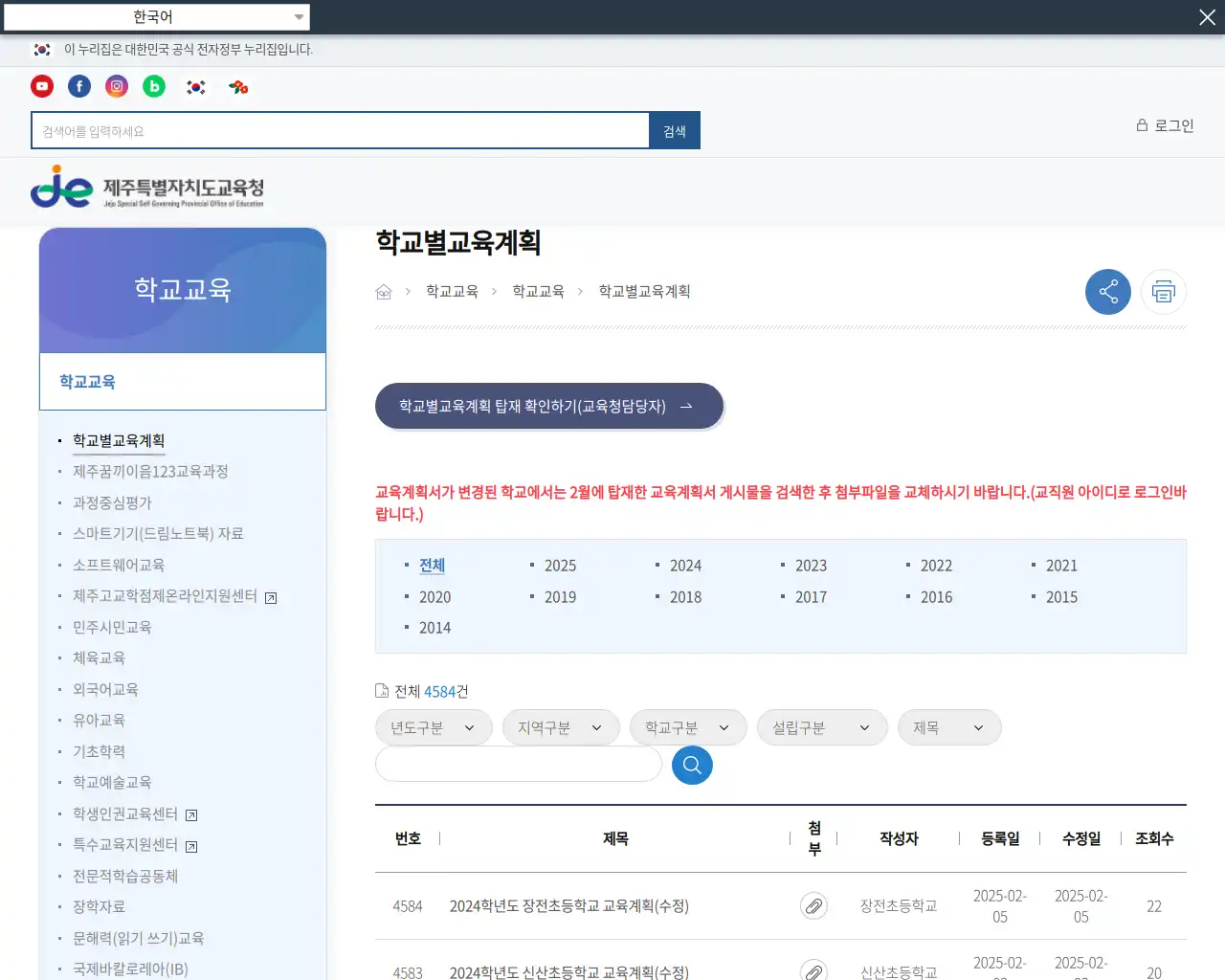The height and width of the screenshot is (980, 1225).
Task: Select the 2014 year filter
Action: [x=434, y=628]
